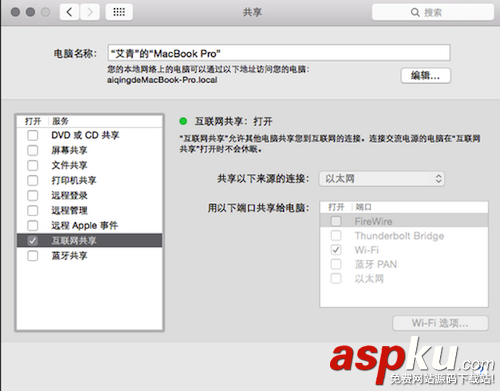Toggle 以太网 port checkbox

click(336, 278)
